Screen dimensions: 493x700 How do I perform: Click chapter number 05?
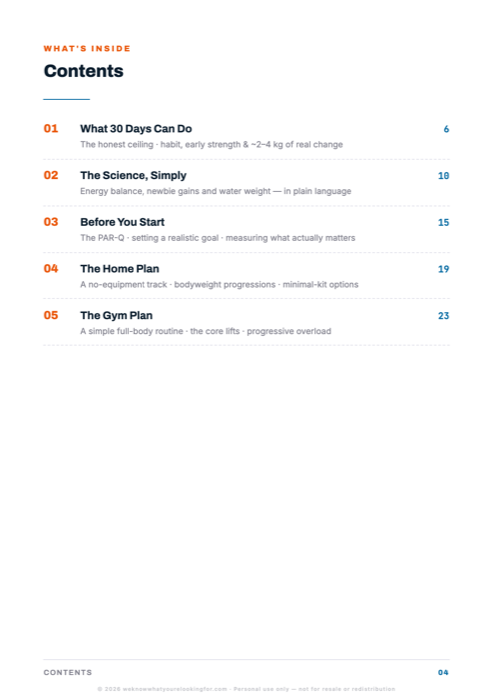click(x=51, y=315)
